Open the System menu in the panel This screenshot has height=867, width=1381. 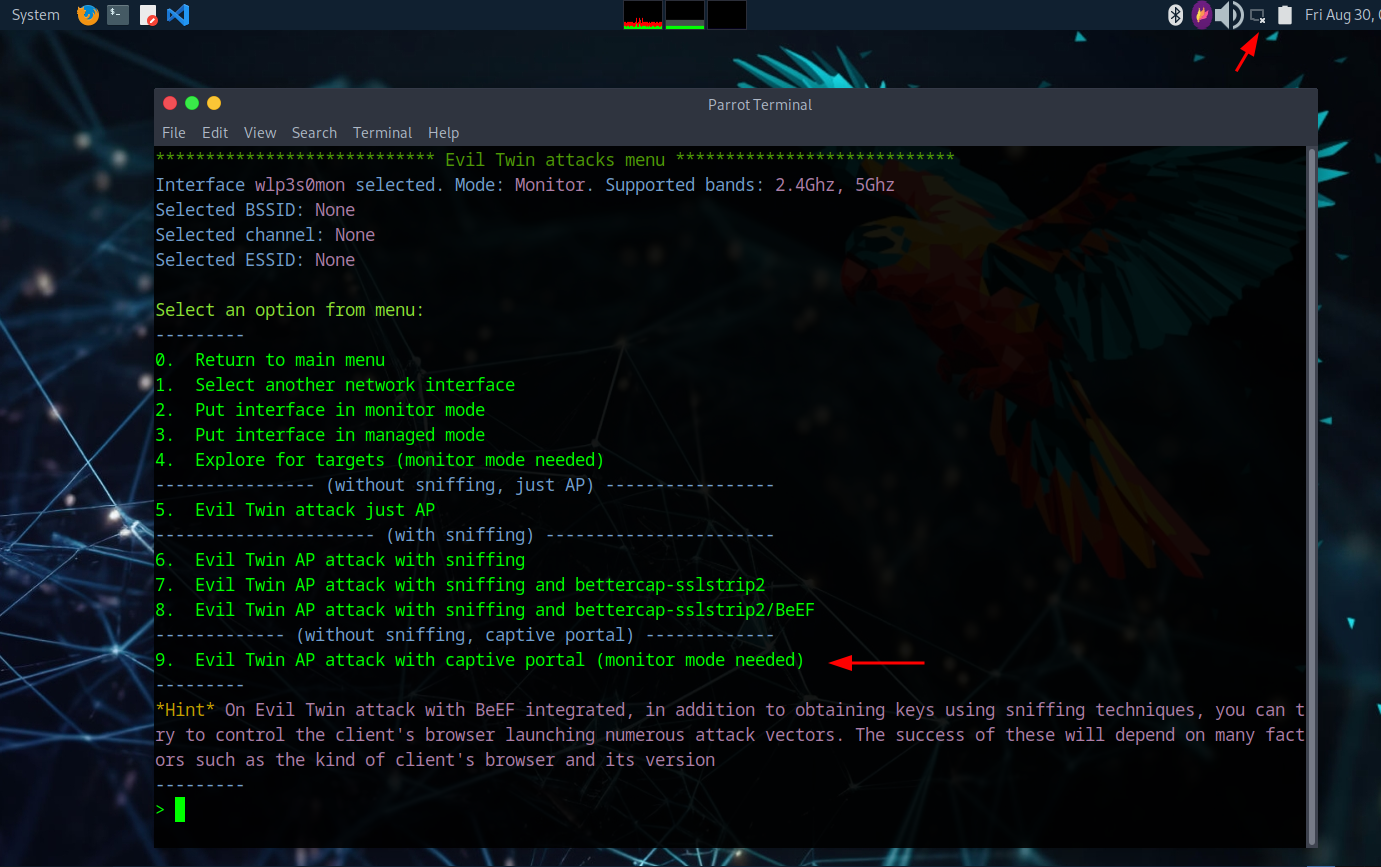(x=36, y=15)
